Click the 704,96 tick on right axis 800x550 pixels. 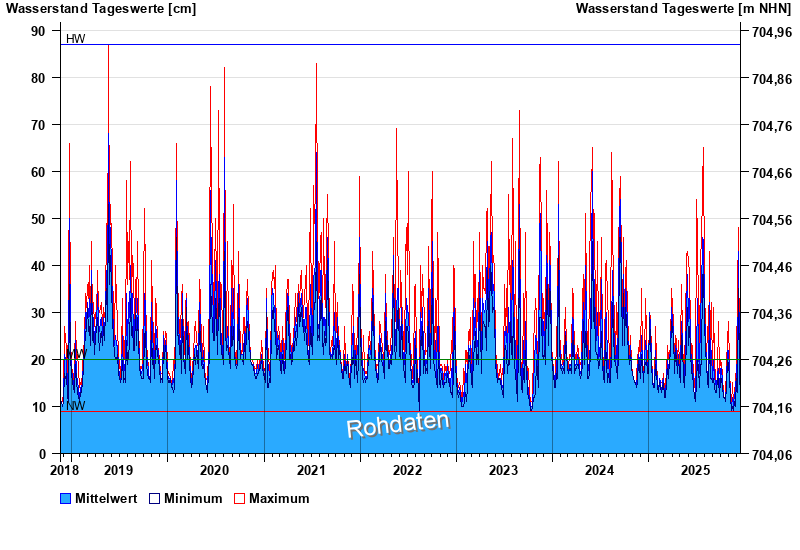tap(771, 31)
